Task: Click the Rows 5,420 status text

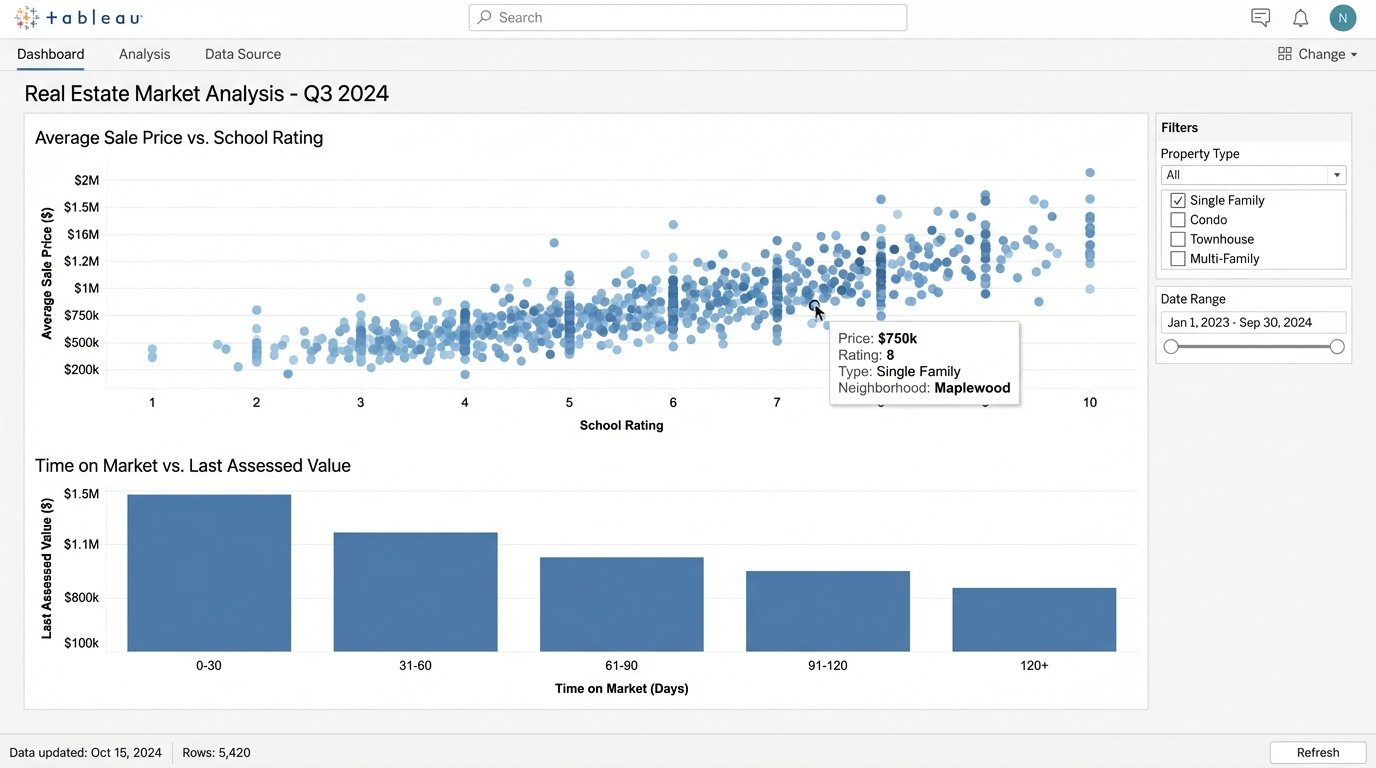Action: click(216, 752)
